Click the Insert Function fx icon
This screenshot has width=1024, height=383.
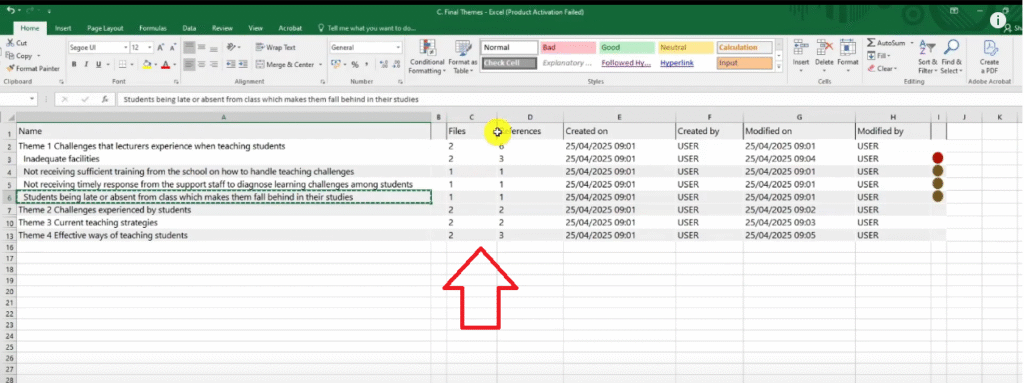104,99
